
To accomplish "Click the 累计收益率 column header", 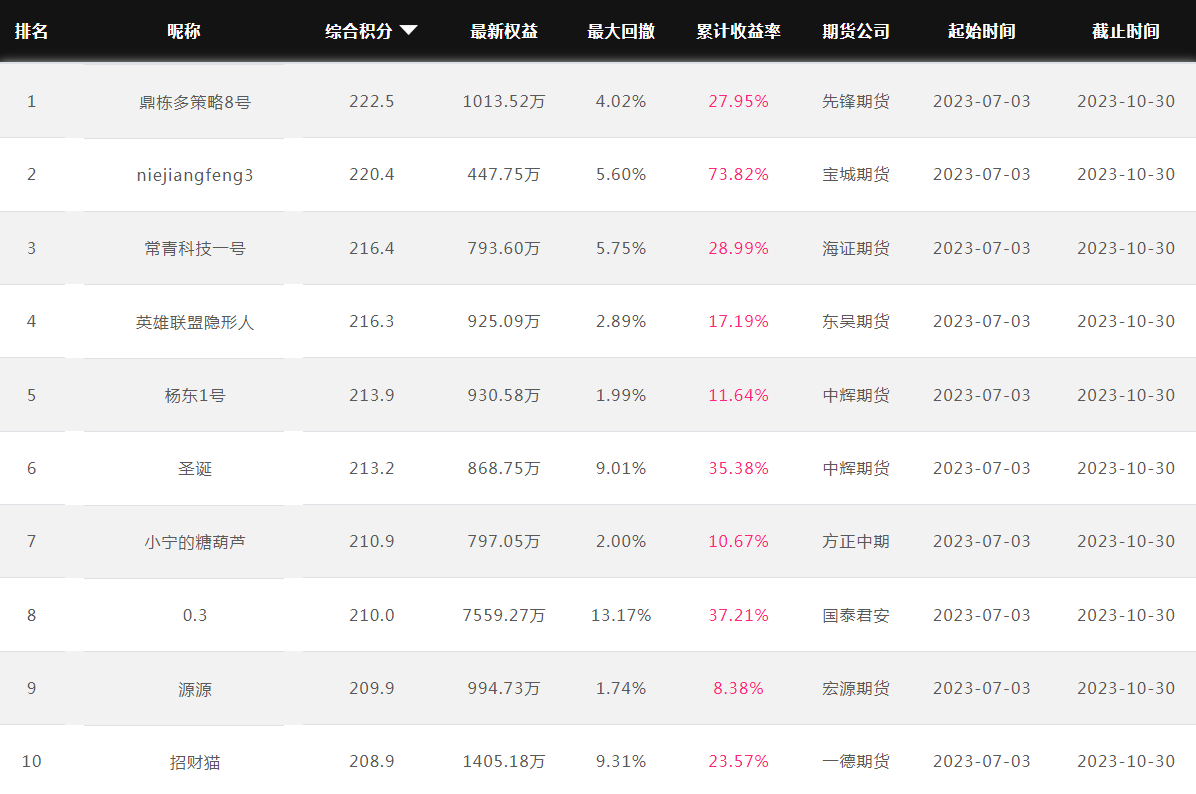I will [738, 31].
